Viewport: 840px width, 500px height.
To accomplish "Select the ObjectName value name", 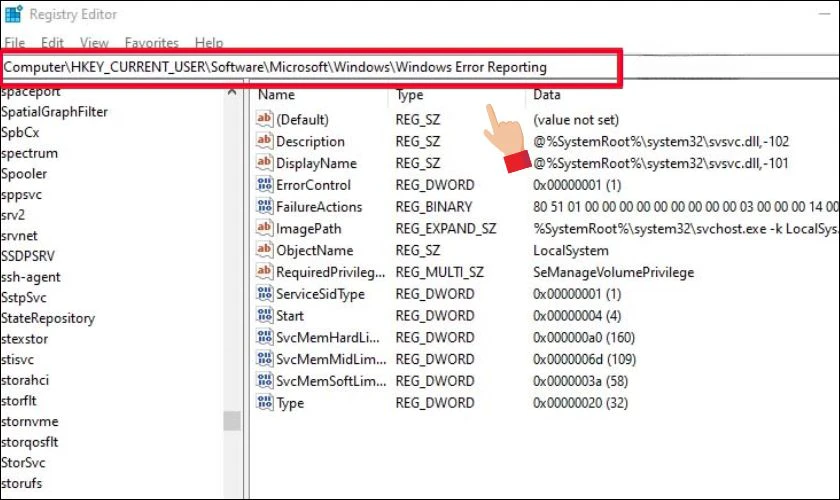I will click(x=315, y=251).
